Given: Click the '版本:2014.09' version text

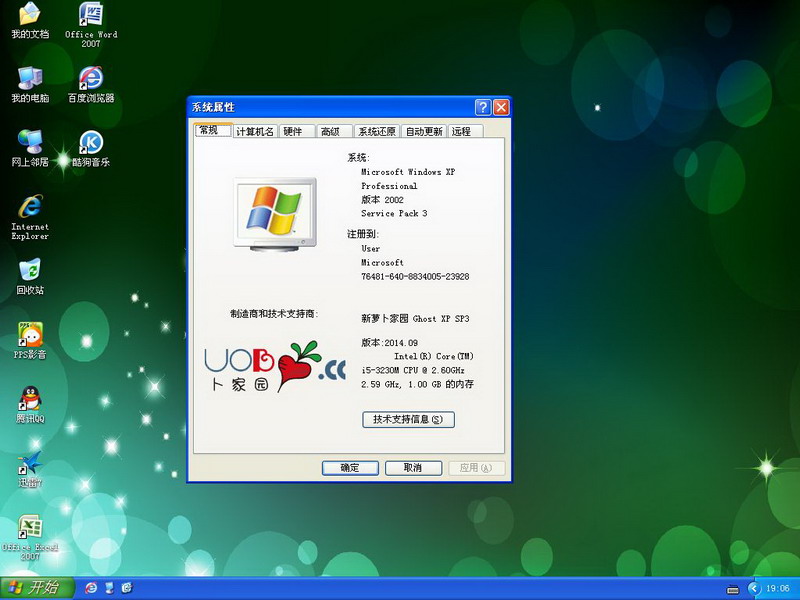Looking at the screenshot, I should tap(389, 343).
